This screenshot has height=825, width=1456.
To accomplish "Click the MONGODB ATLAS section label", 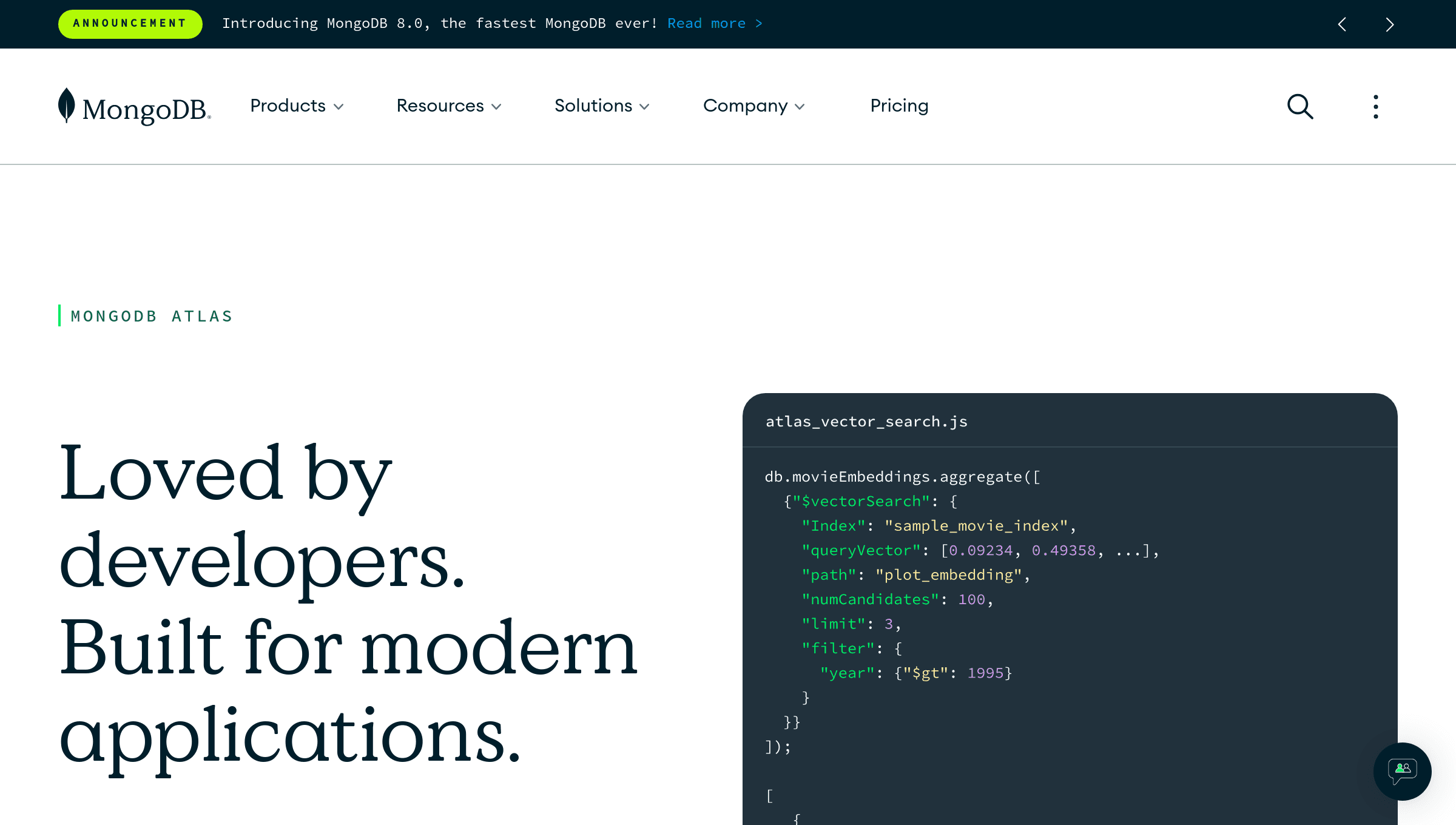I will [152, 316].
